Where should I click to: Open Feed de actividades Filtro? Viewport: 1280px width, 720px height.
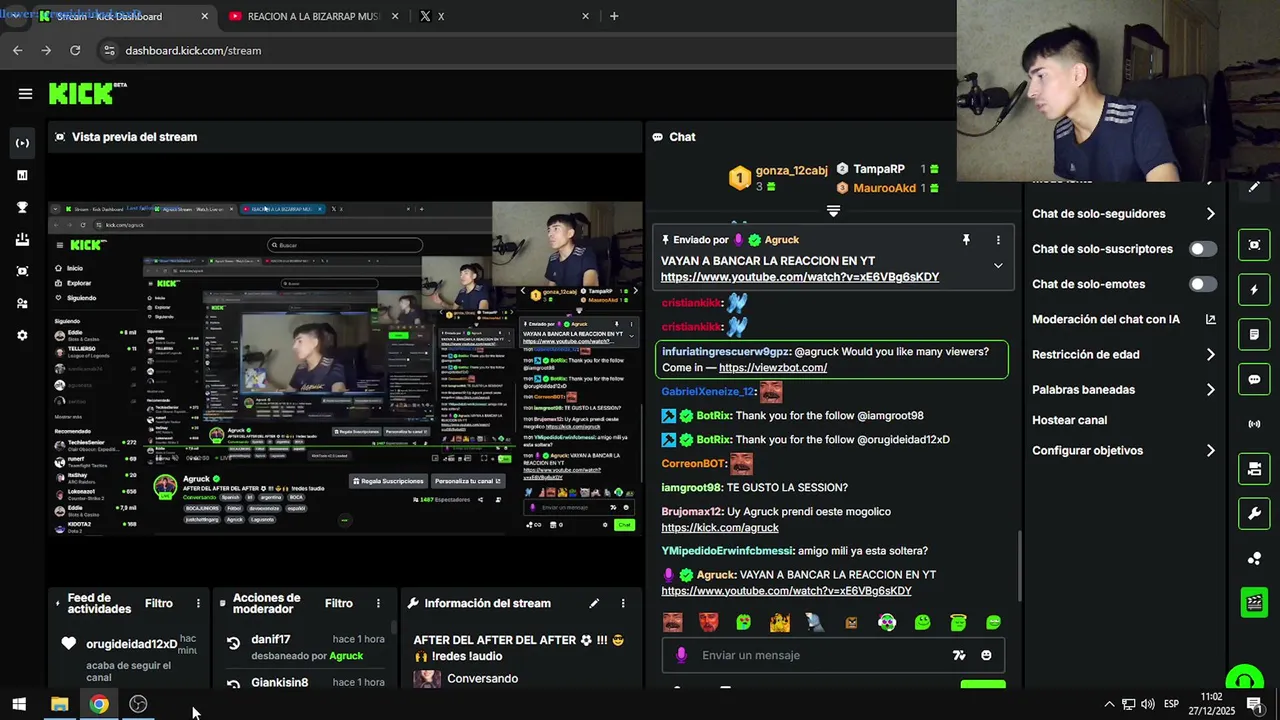point(159,603)
